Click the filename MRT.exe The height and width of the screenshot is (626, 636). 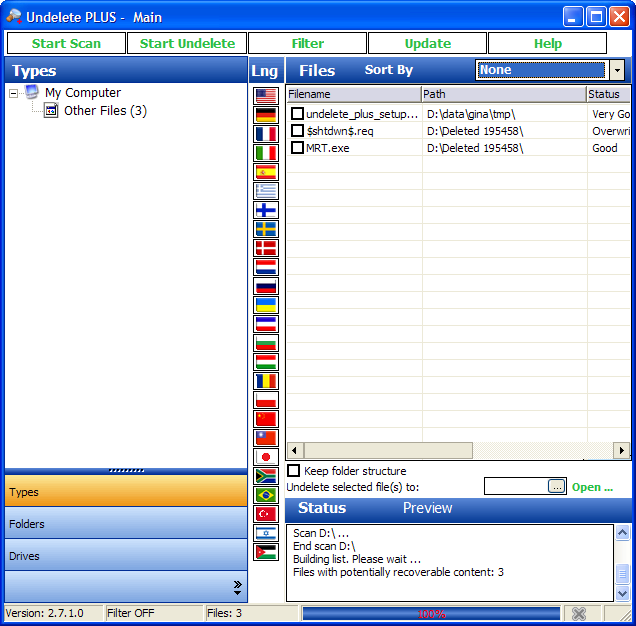[x=328, y=148]
